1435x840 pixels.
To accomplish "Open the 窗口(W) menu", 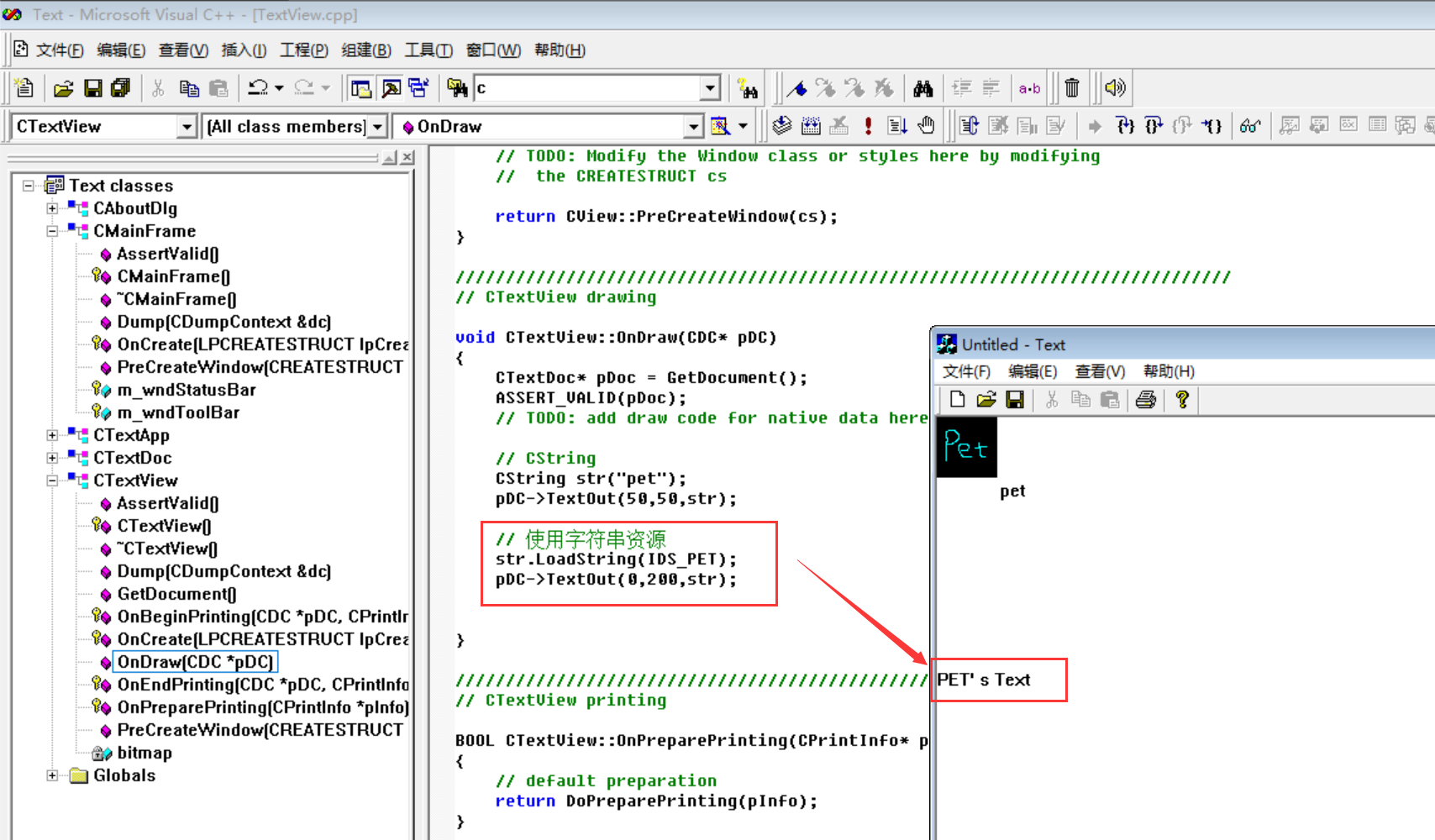I will click(x=493, y=50).
